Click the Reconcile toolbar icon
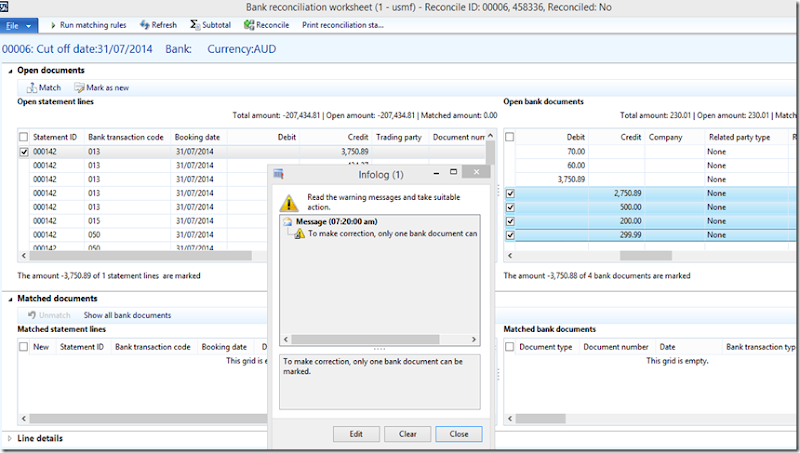 248,25
